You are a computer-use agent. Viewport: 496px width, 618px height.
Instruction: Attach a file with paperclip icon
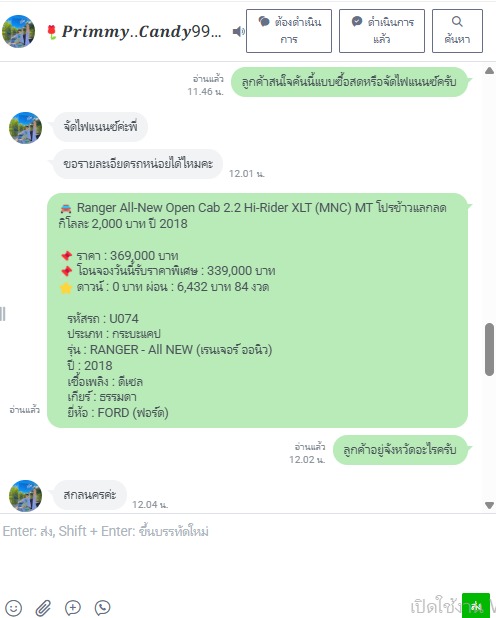click(43, 608)
